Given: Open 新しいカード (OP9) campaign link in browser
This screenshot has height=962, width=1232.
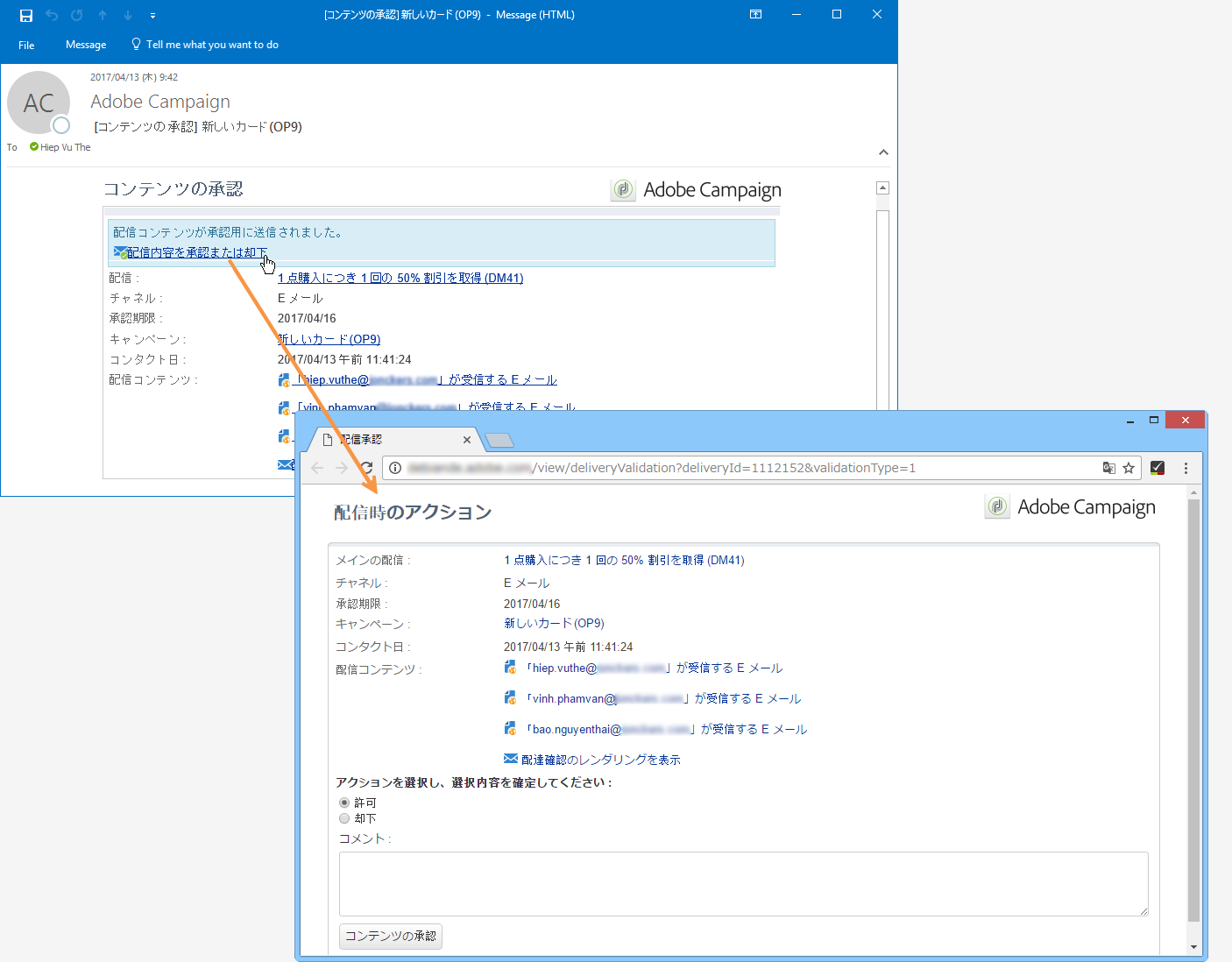Looking at the screenshot, I should pos(554,623).
